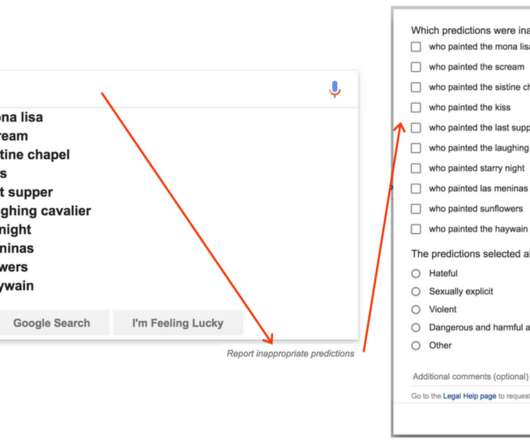Click the I'm Feeling Lucky button
The width and height of the screenshot is (530, 442).
[x=178, y=323]
